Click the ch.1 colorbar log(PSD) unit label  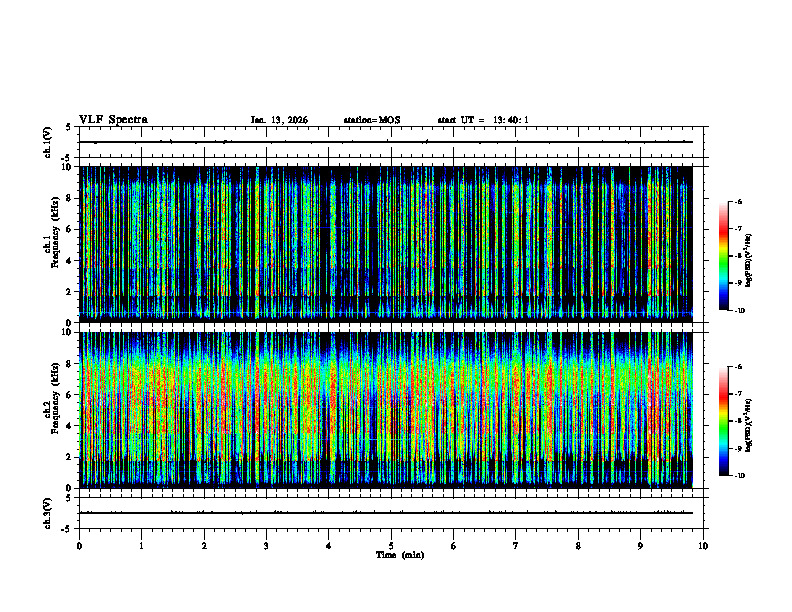[x=749, y=260]
